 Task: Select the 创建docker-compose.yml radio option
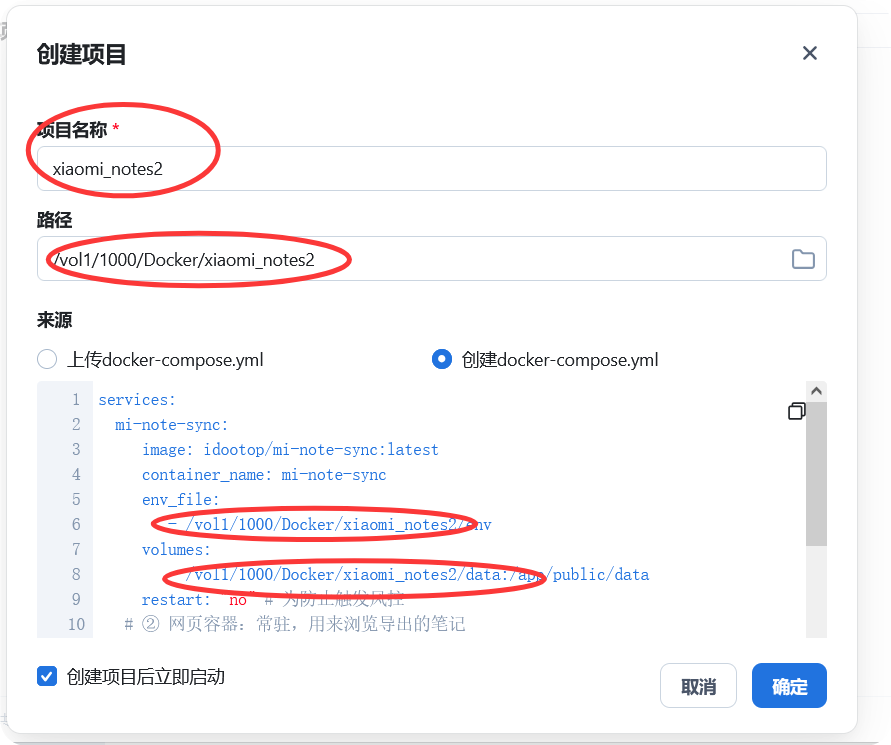[441, 359]
